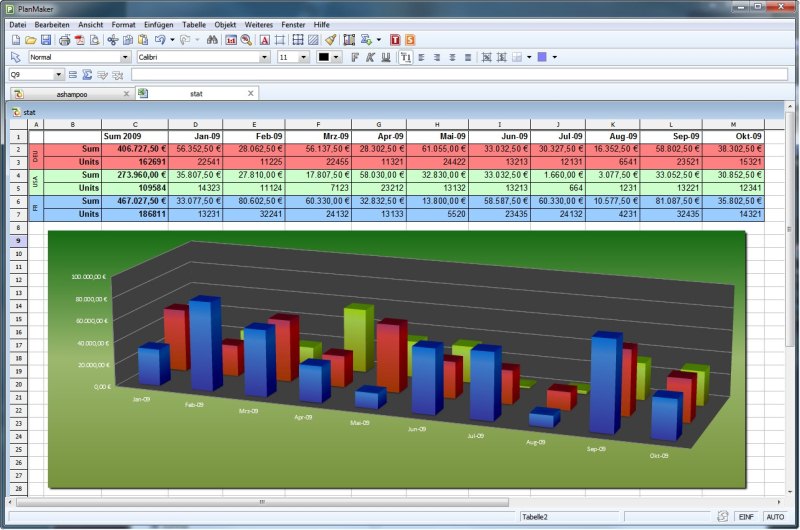The height and width of the screenshot is (530, 800).
Task: Open the TextMaker red T icon
Action: point(395,40)
